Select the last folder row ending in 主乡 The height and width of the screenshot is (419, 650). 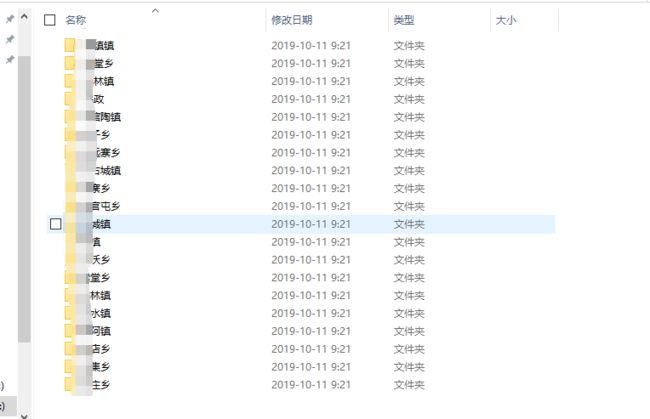click(x=301, y=385)
